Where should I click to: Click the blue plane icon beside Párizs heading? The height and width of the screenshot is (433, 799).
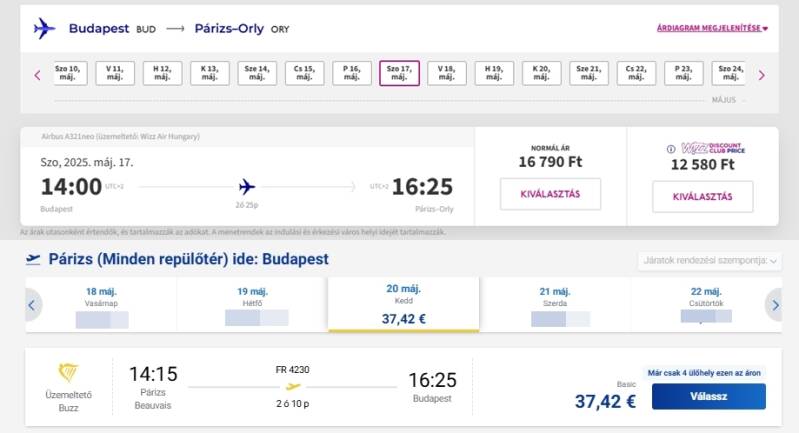click(x=33, y=259)
